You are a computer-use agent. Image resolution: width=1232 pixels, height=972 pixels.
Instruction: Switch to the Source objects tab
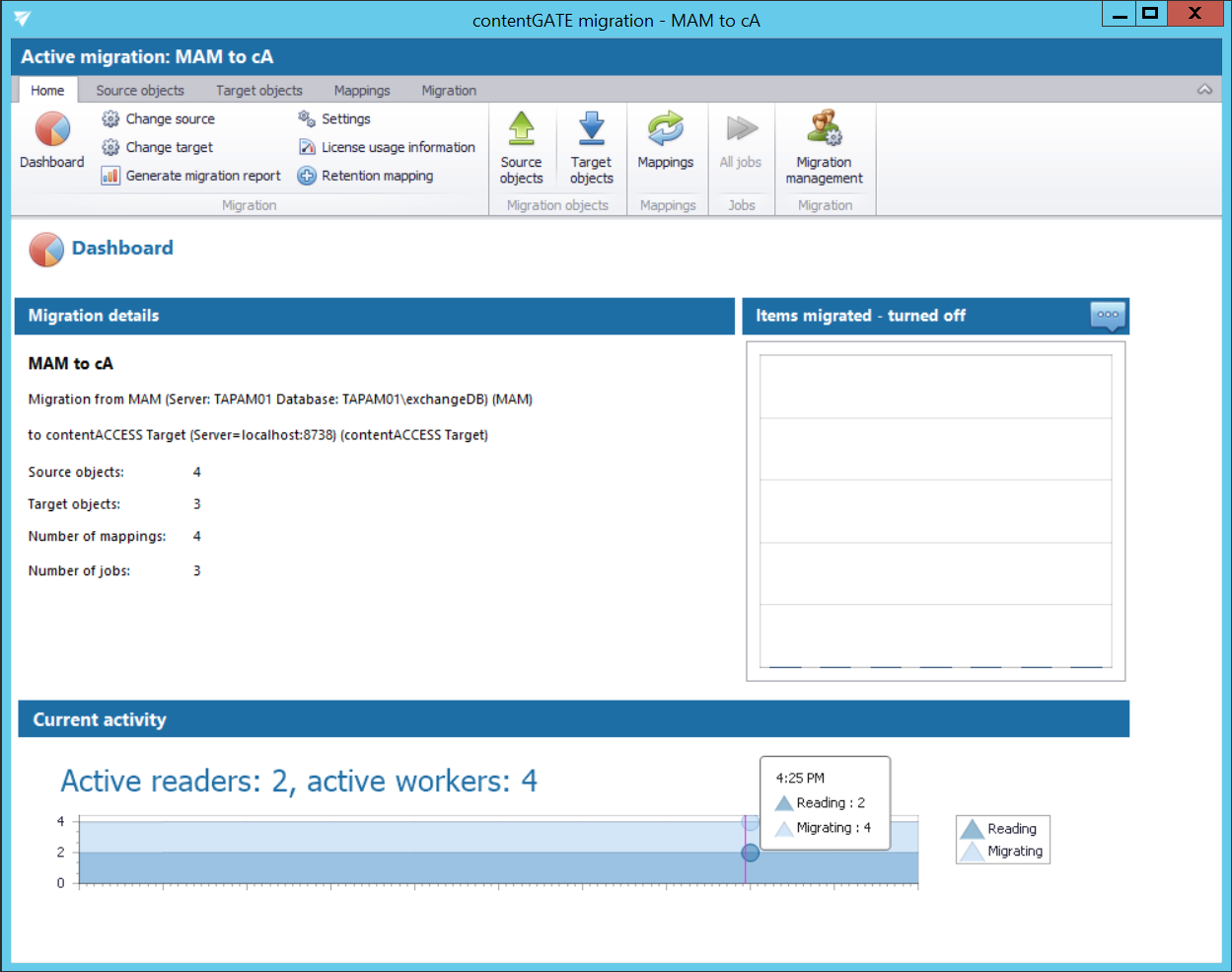(140, 90)
